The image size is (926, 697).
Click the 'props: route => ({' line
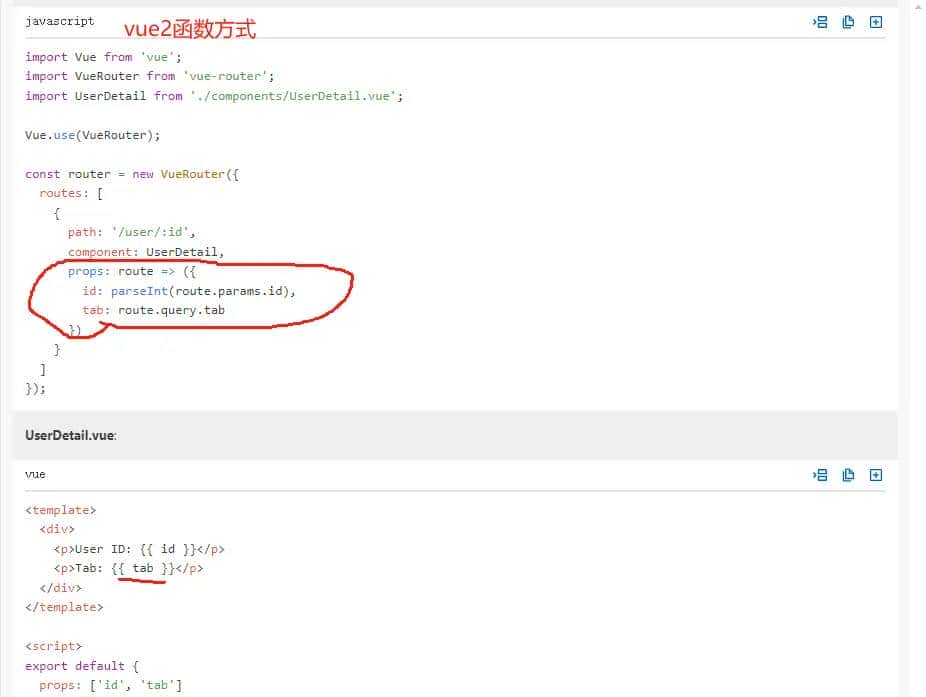132,271
